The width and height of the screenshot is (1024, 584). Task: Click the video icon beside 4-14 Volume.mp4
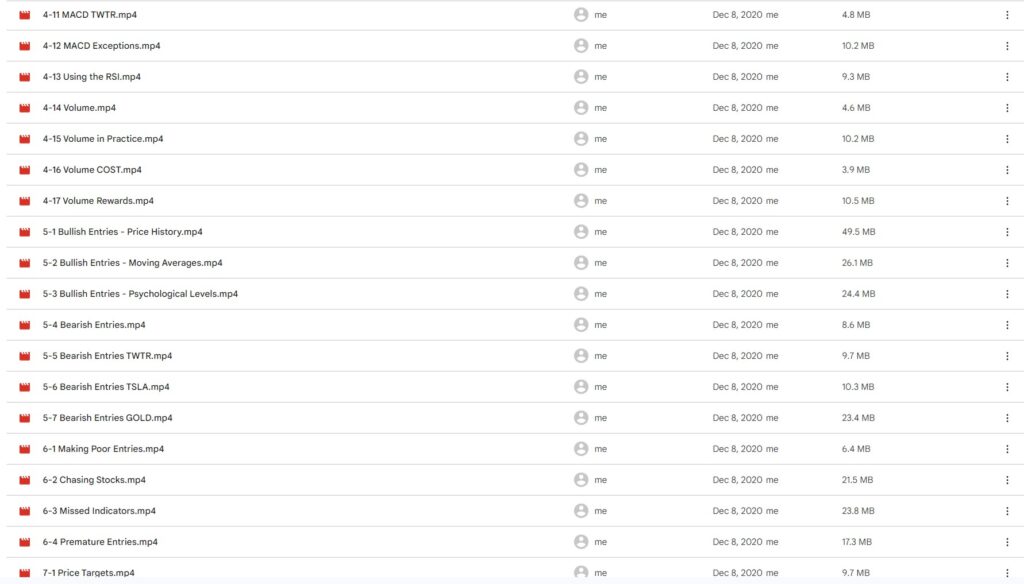click(x=25, y=108)
